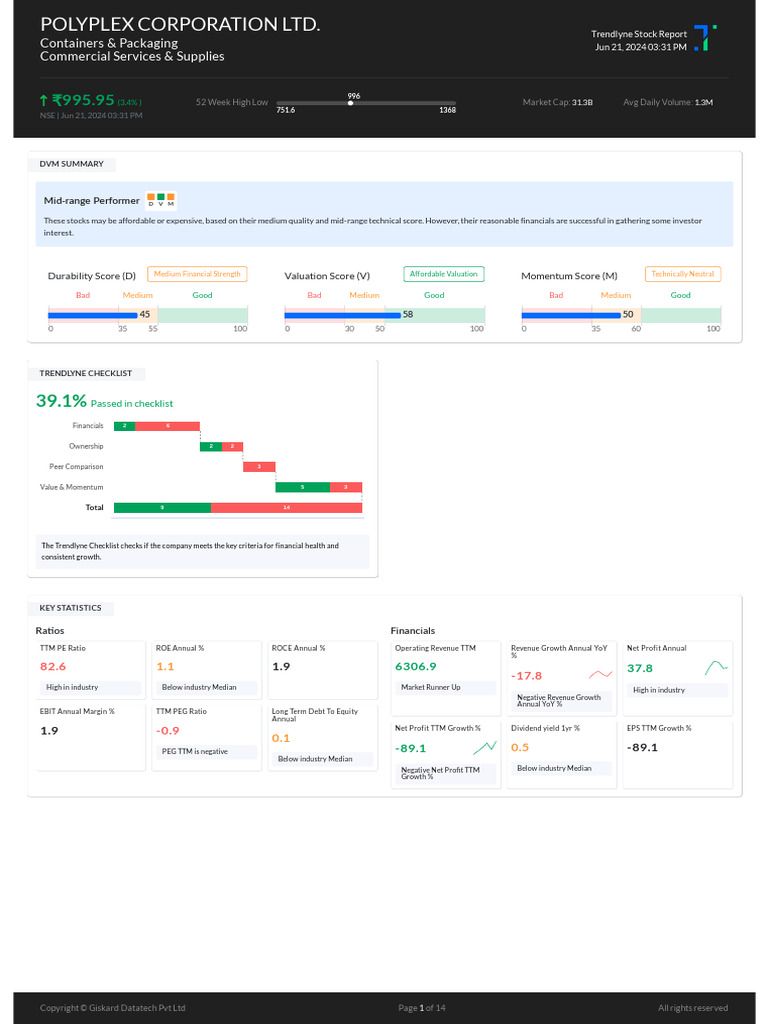
Task: Click the DVM colored squares icon
Action: point(161,200)
